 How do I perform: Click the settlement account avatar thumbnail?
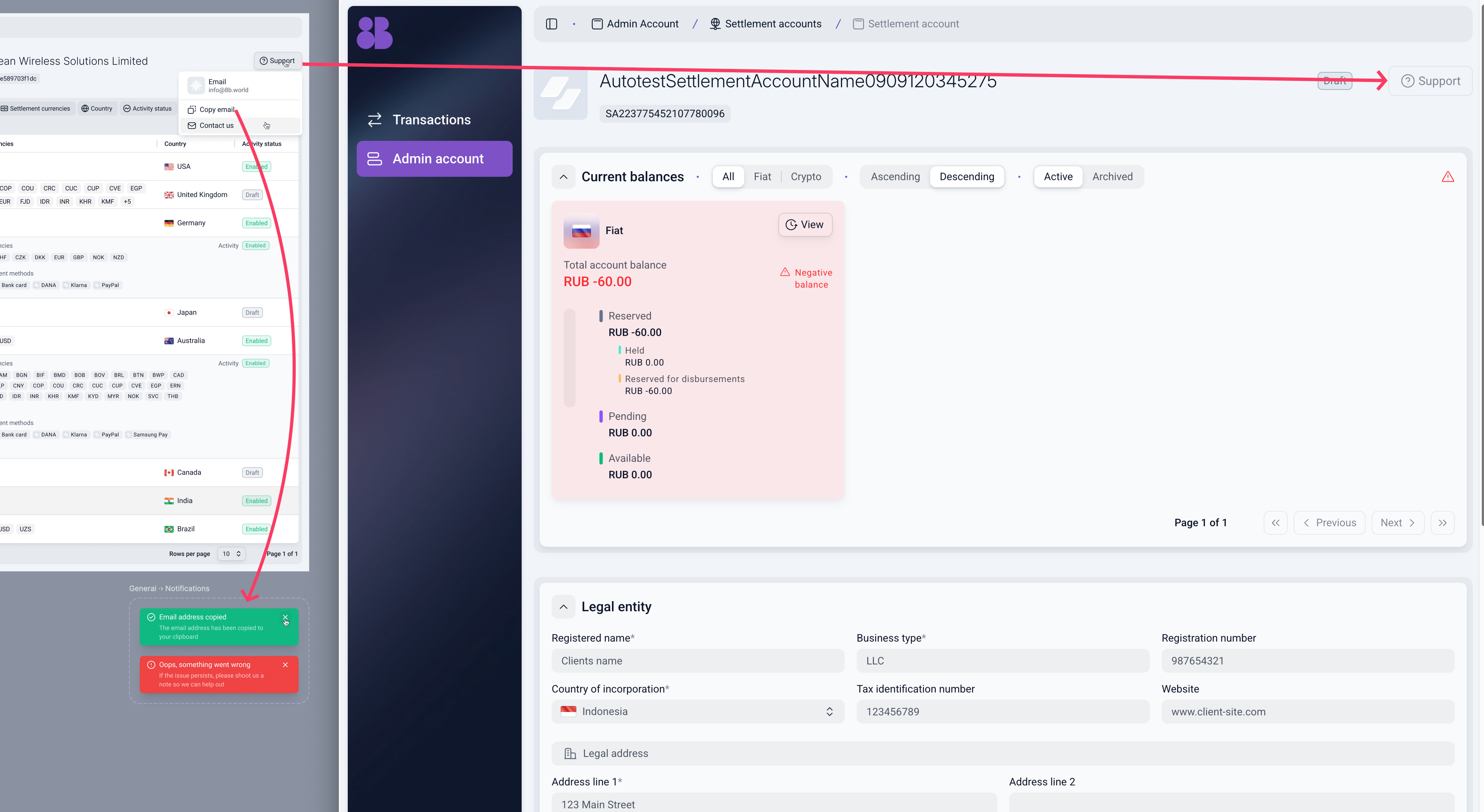click(x=560, y=93)
